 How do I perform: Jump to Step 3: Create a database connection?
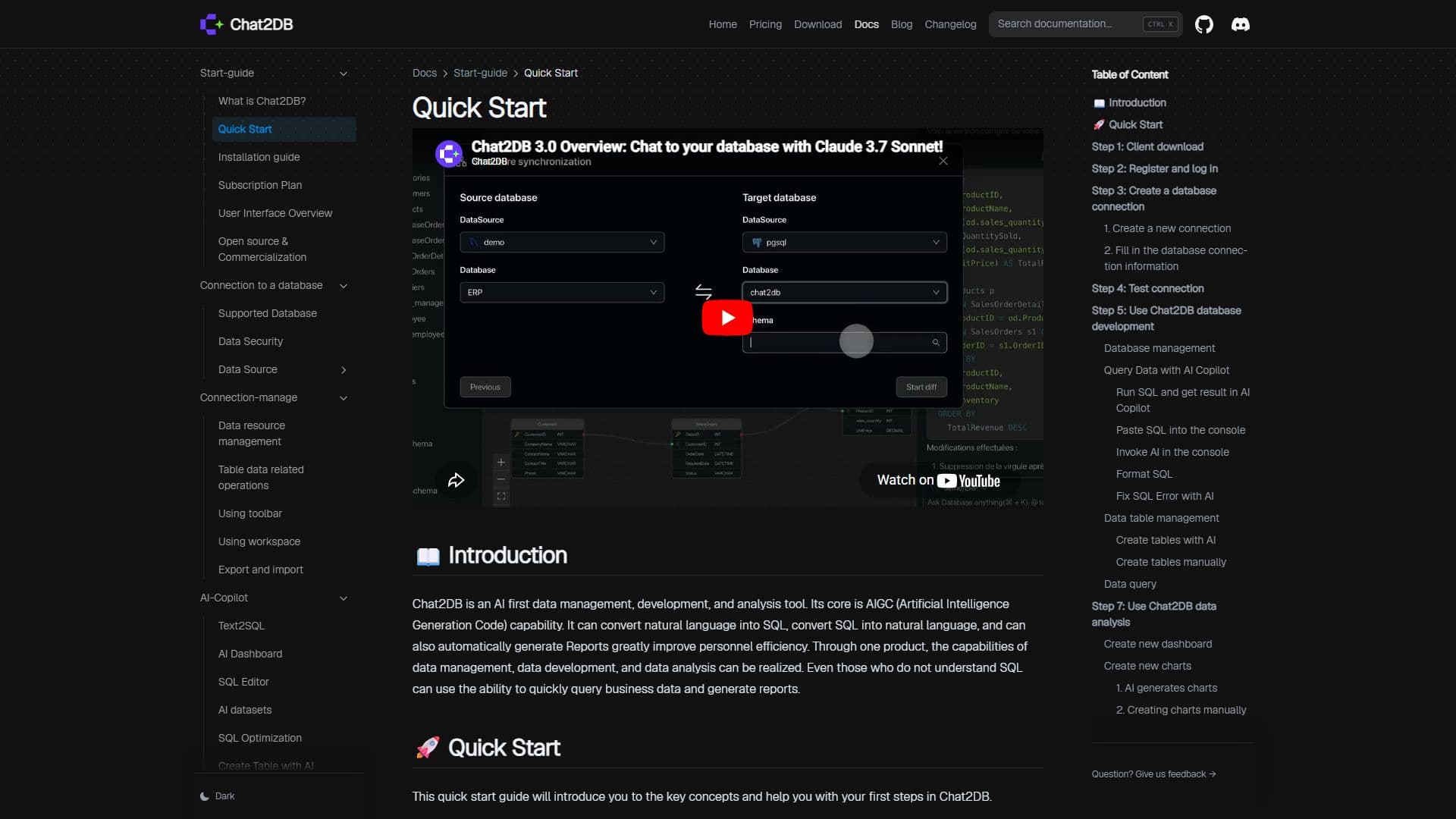[1153, 199]
